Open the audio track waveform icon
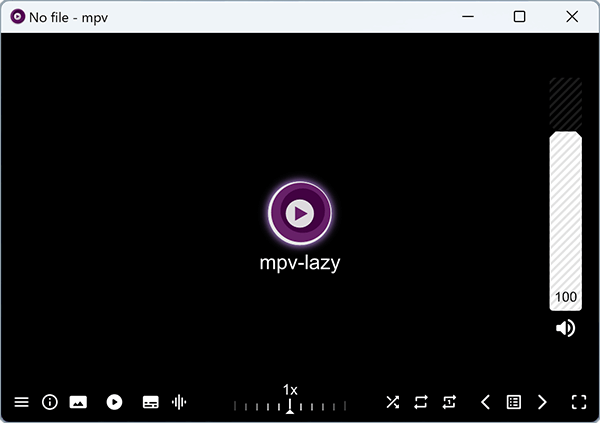The height and width of the screenshot is (423, 600). click(179, 402)
